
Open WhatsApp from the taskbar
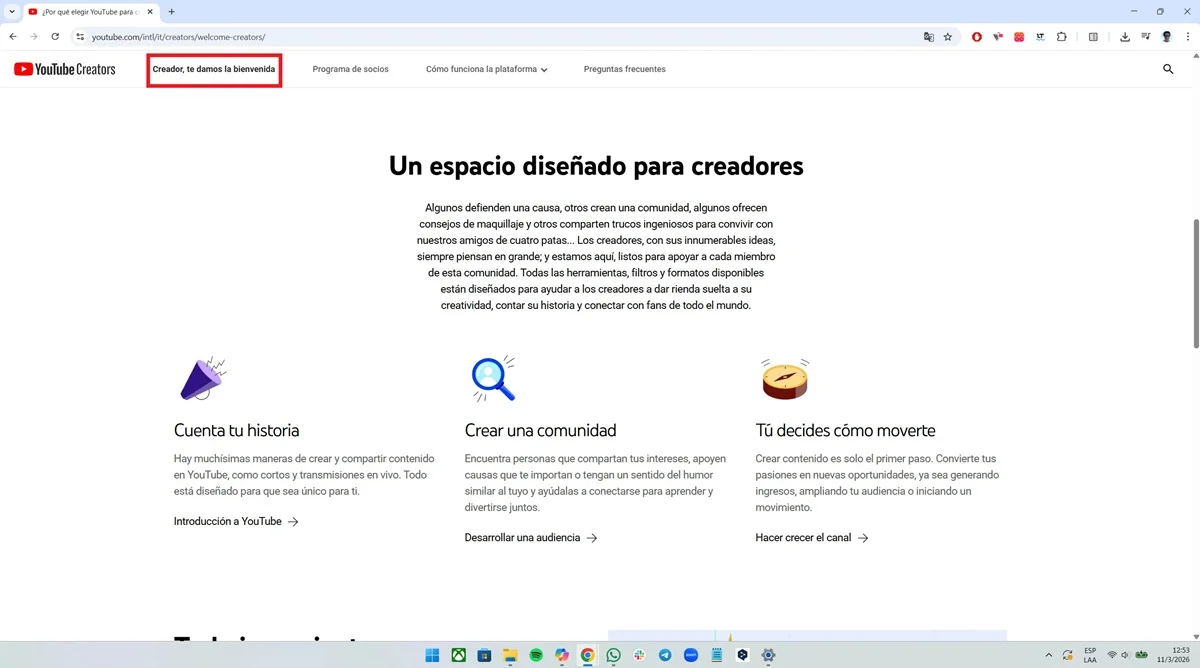[x=613, y=655]
